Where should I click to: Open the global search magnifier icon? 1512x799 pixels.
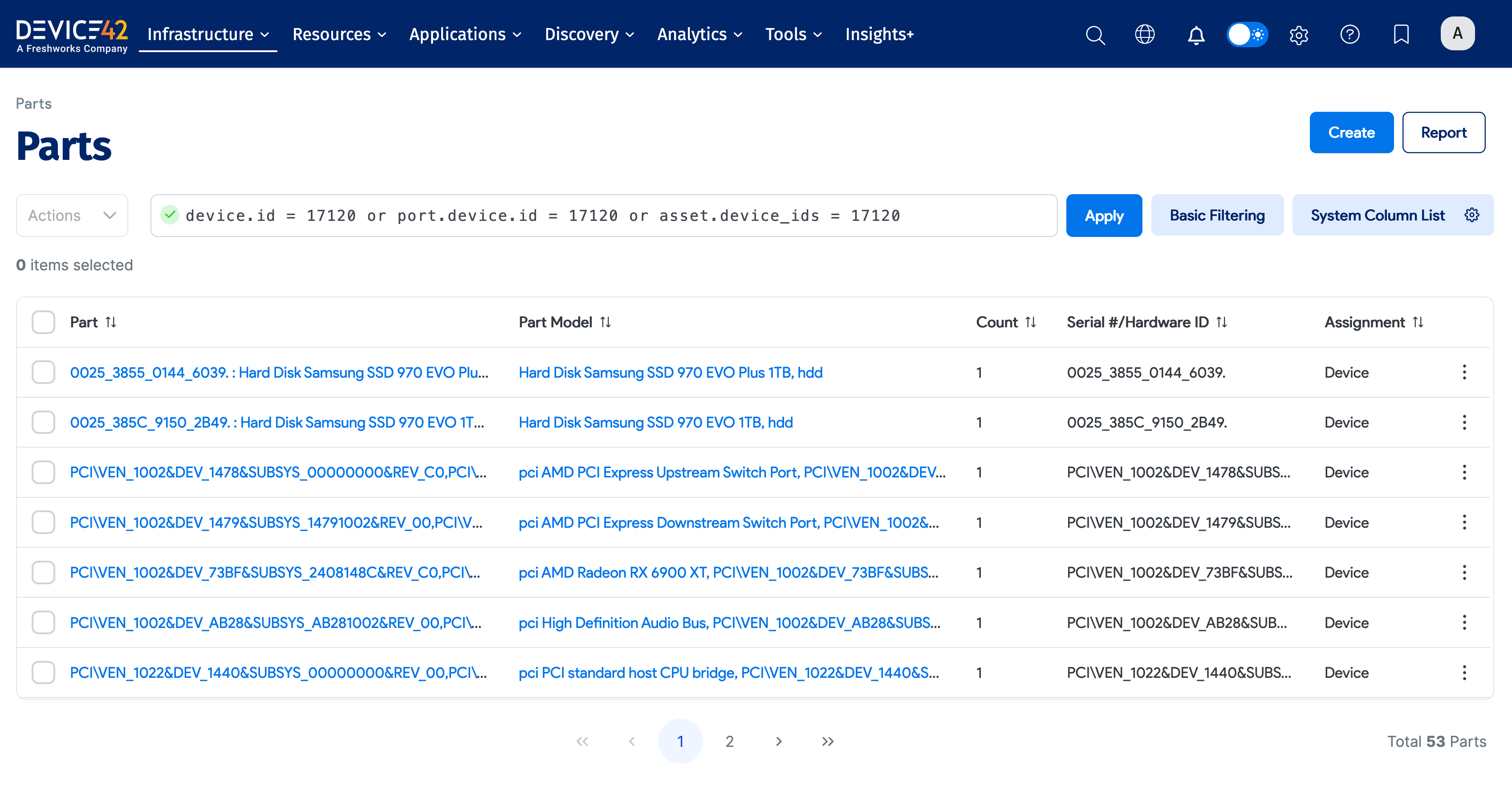coord(1095,35)
